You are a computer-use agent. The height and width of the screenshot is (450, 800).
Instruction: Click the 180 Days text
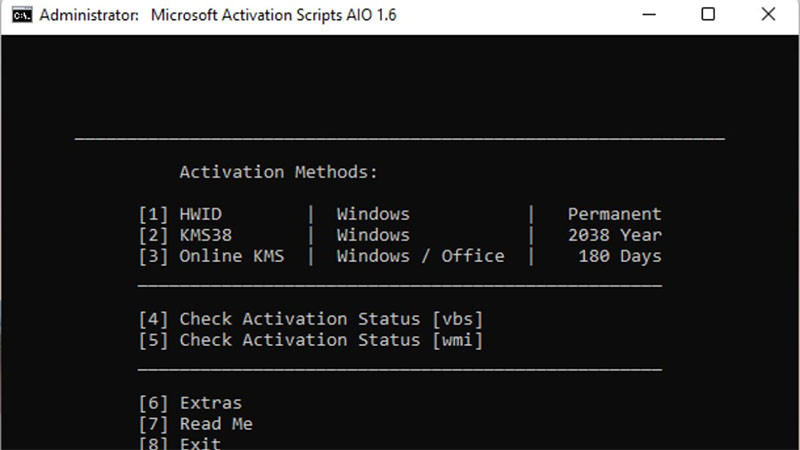click(619, 256)
